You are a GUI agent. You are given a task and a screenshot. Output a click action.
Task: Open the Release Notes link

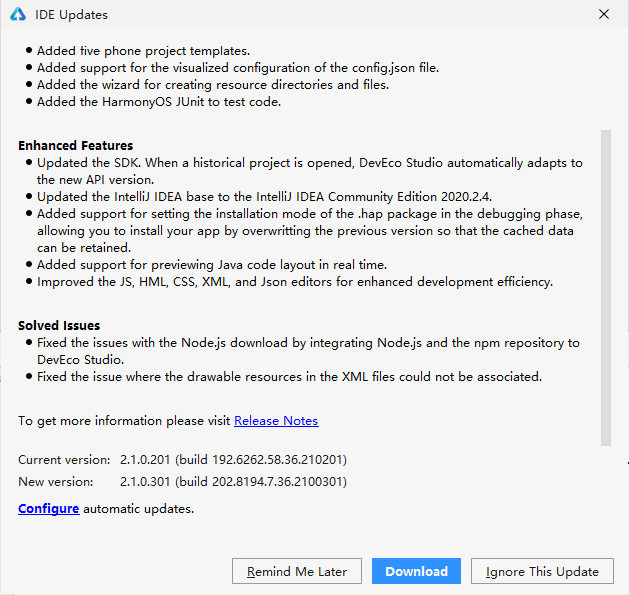point(276,420)
